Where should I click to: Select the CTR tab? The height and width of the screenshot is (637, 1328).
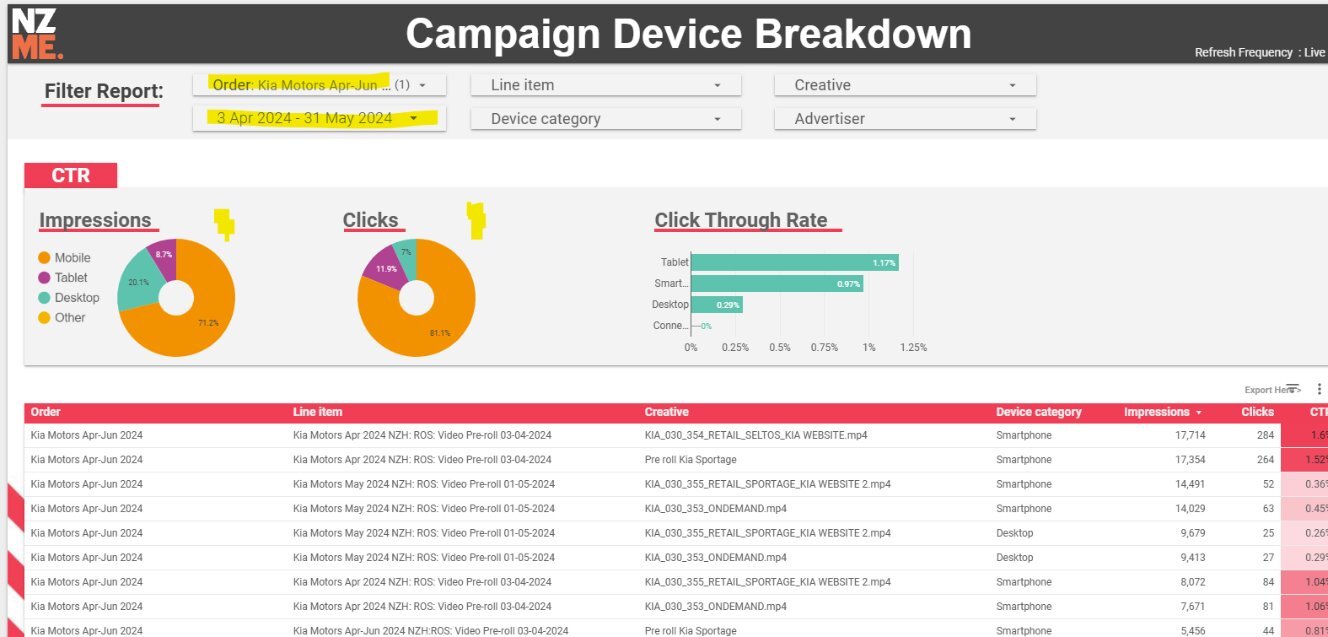tap(70, 176)
